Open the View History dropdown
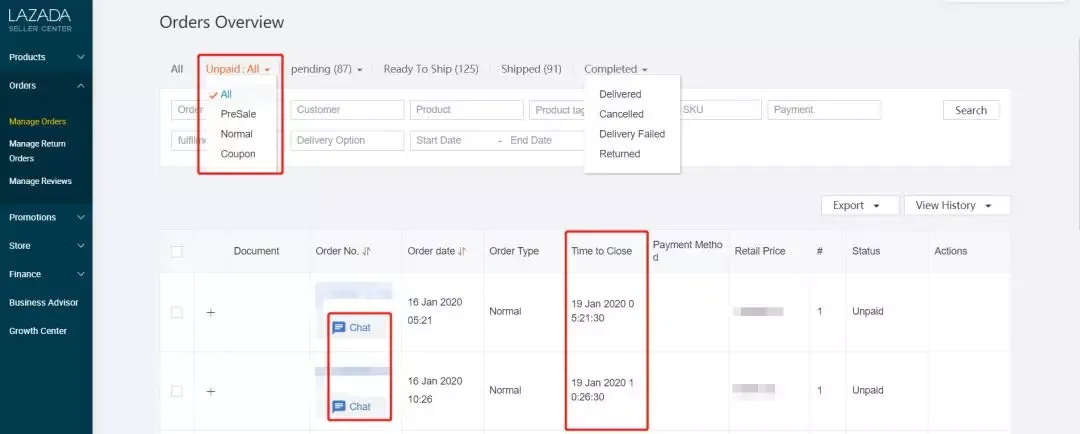The height and width of the screenshot is (434, 1080). (957, 205)
